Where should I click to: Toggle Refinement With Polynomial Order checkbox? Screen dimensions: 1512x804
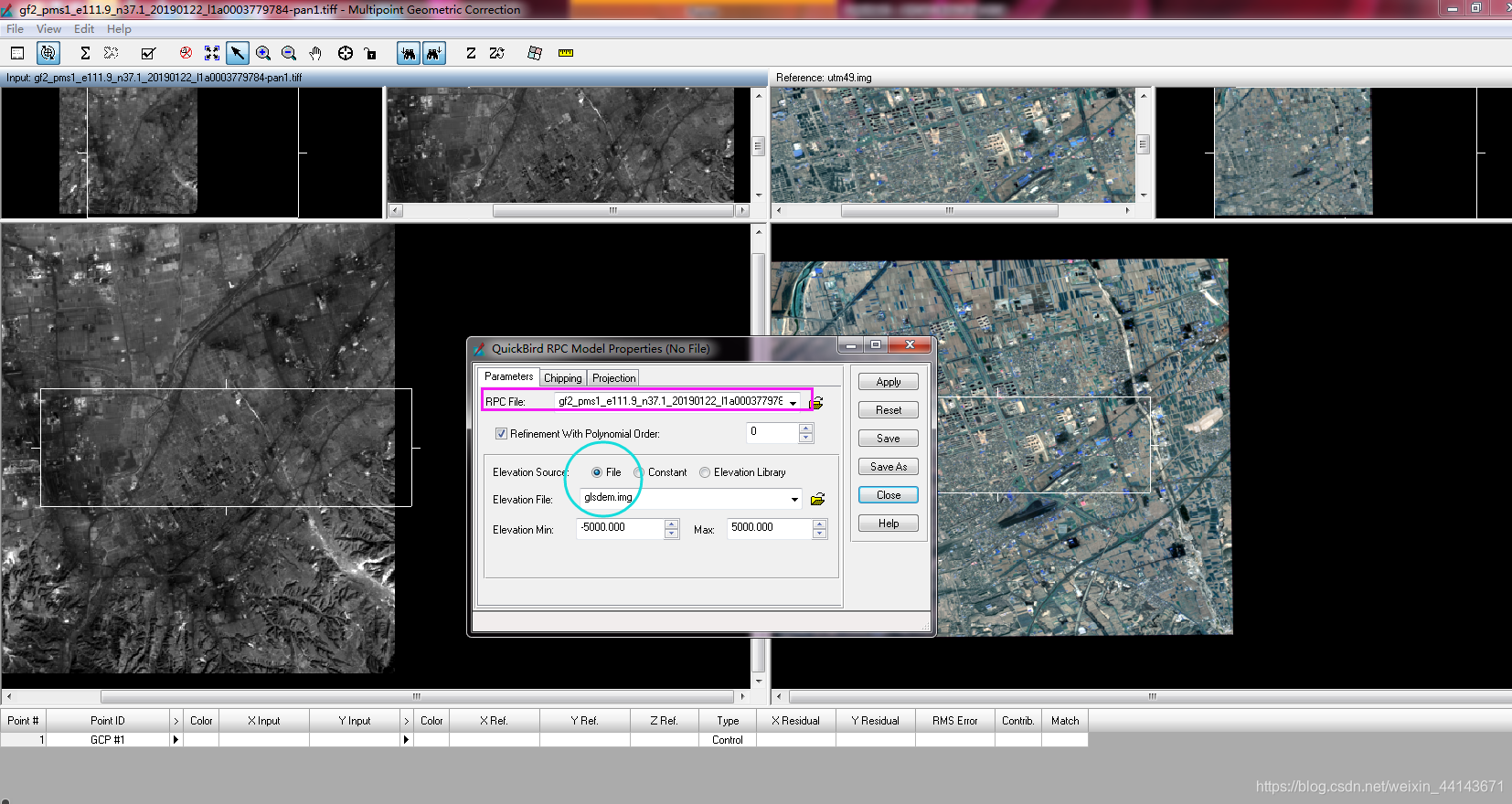(x=501, y=434)
